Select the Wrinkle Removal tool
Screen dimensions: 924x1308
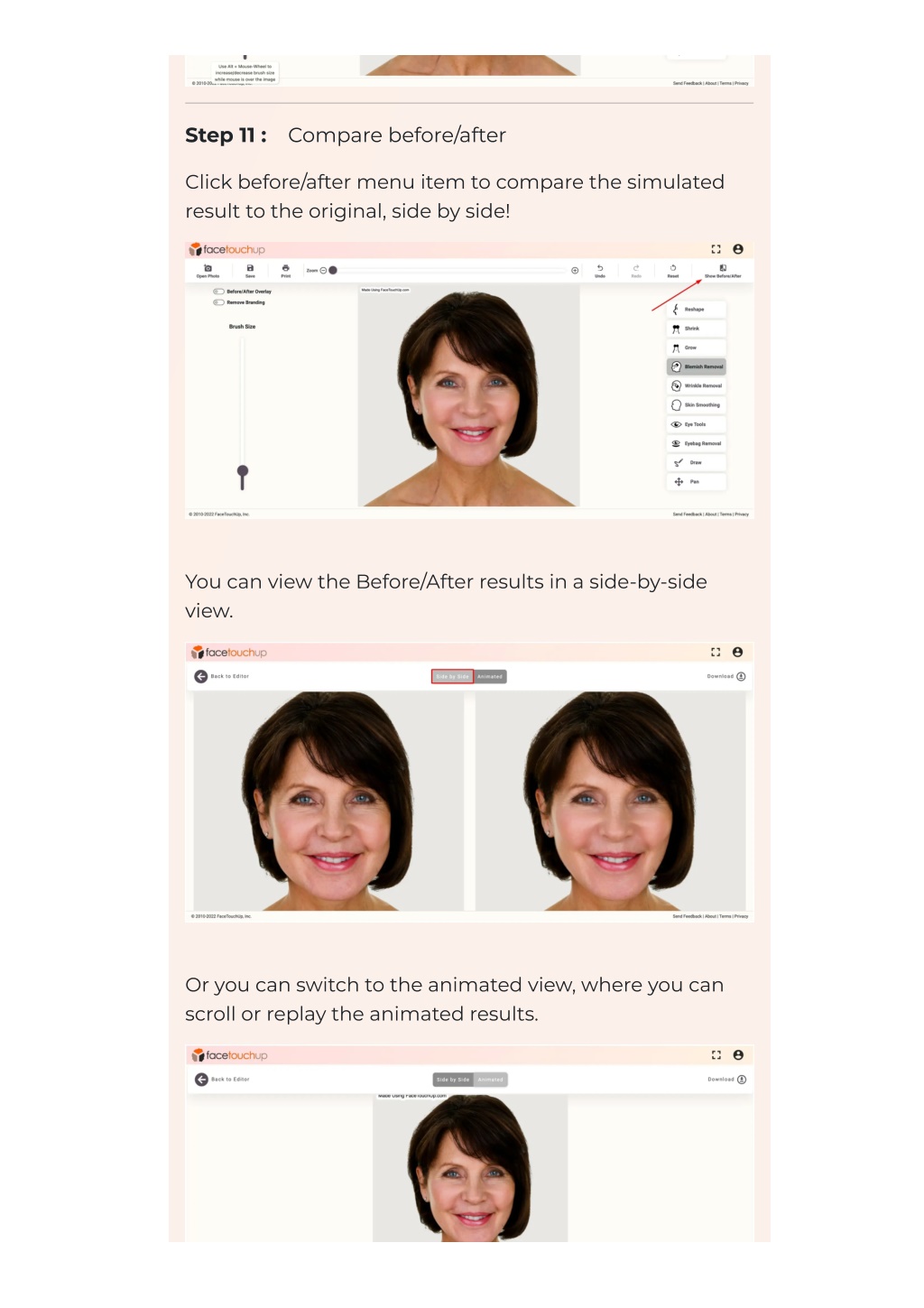pos(696,385)
